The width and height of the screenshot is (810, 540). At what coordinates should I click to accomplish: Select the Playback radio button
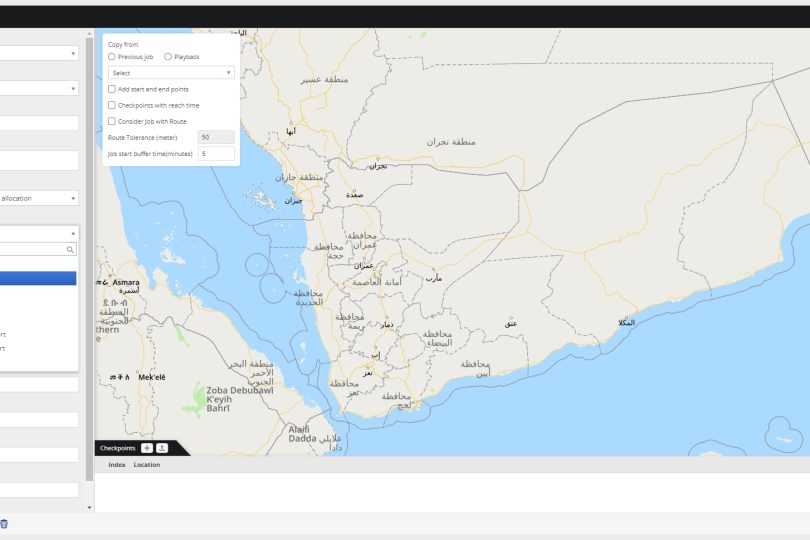168,57
